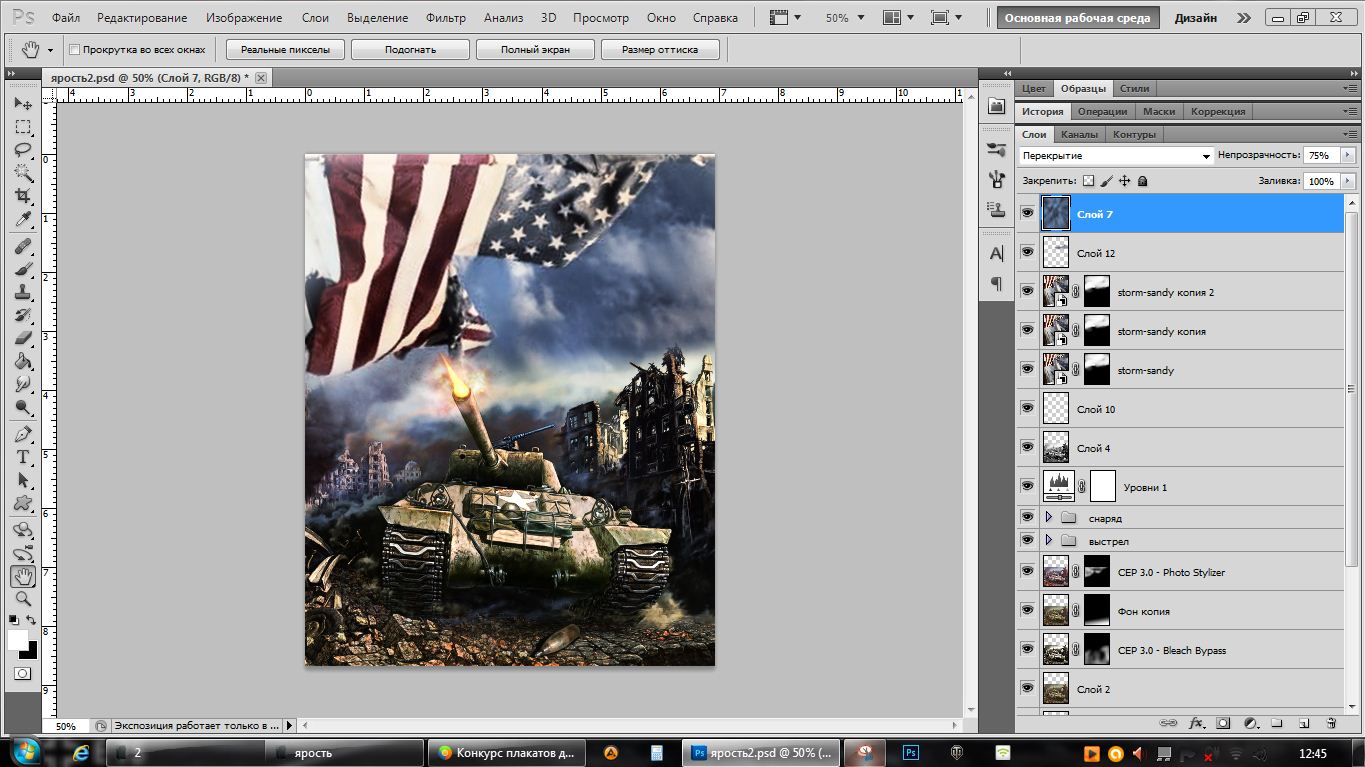Viewport: 1365px width, 767px height.
Task: Select the Rectangular Marquee tool
Action: (23, 127)
